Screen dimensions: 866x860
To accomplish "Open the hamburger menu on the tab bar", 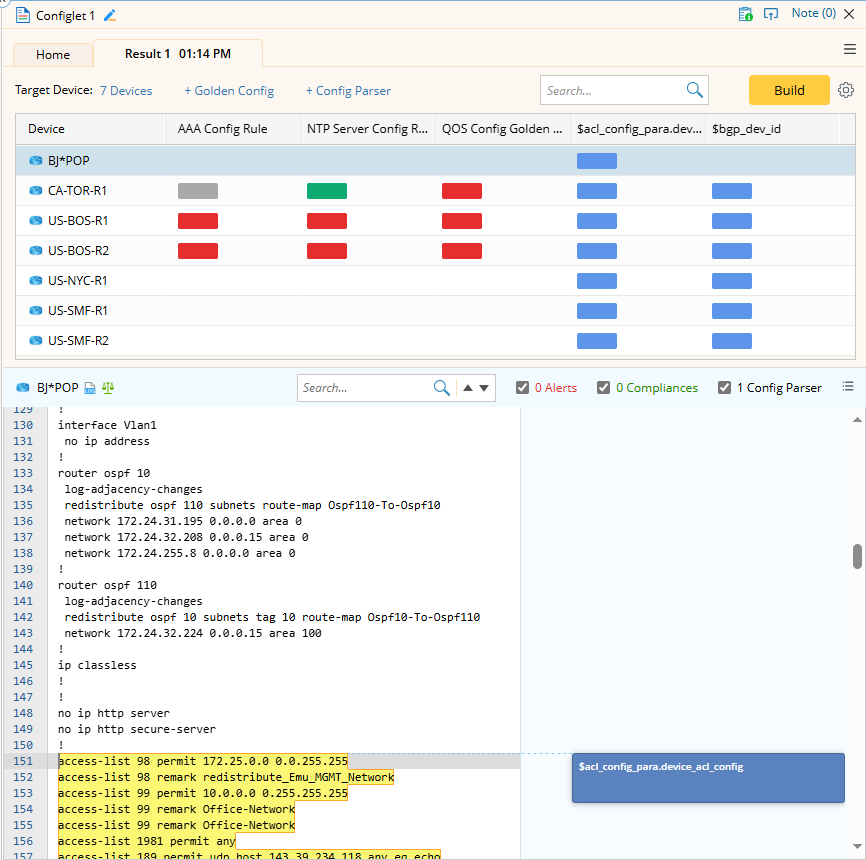I will tap(850, 49).
